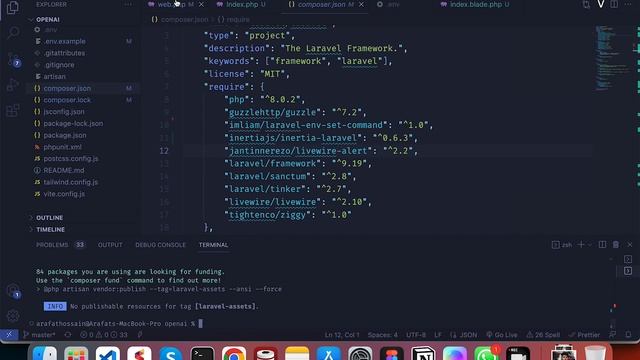640x360 pixels.
Task: Switch branch via master in status bar
Action: [39, 335]
